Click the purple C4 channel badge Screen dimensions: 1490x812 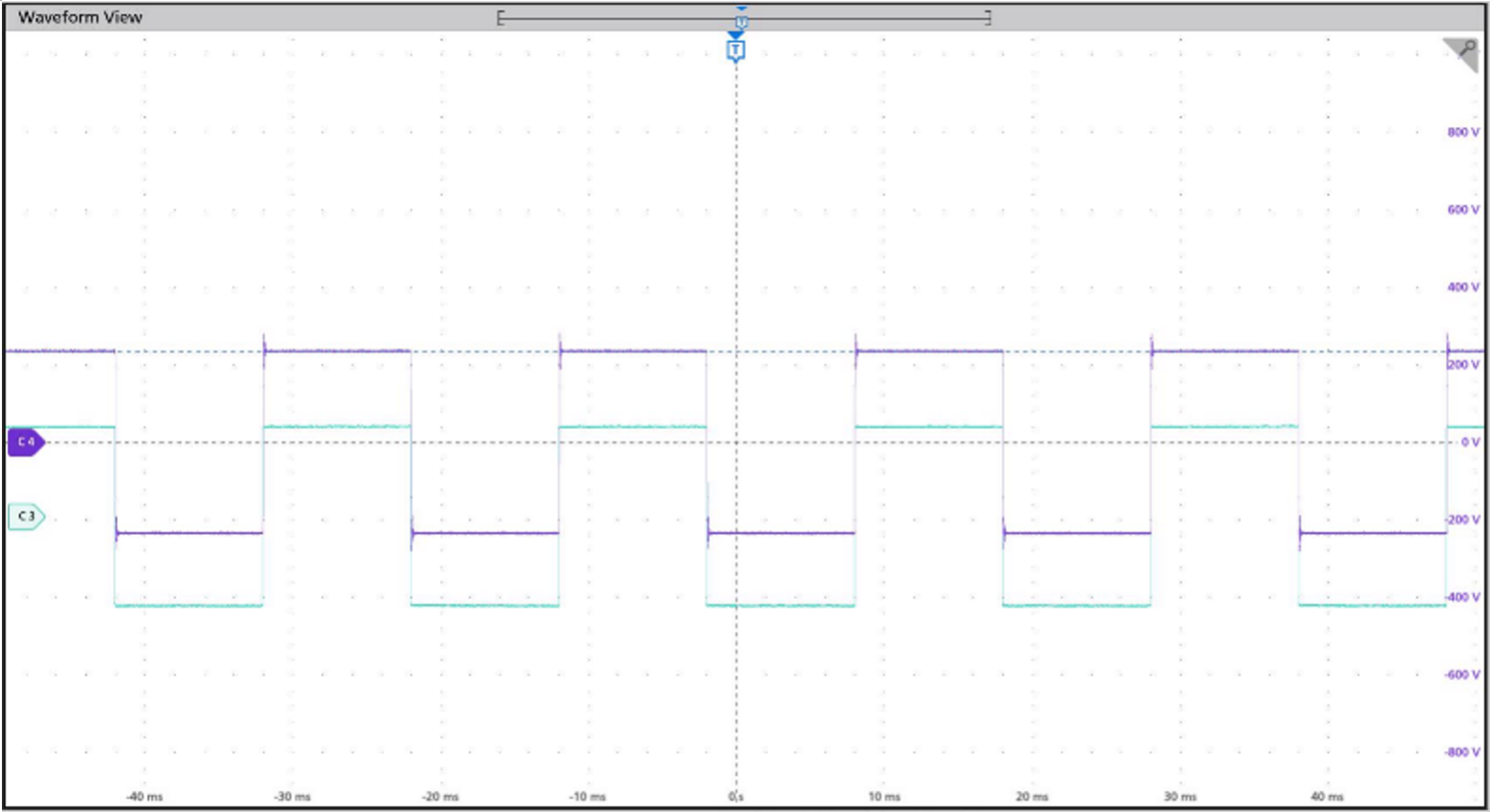coord(26,442)
